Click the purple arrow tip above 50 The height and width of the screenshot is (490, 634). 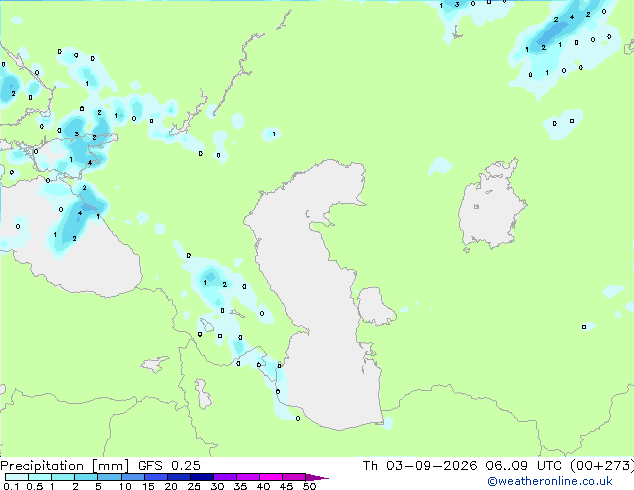click(317, 477)
